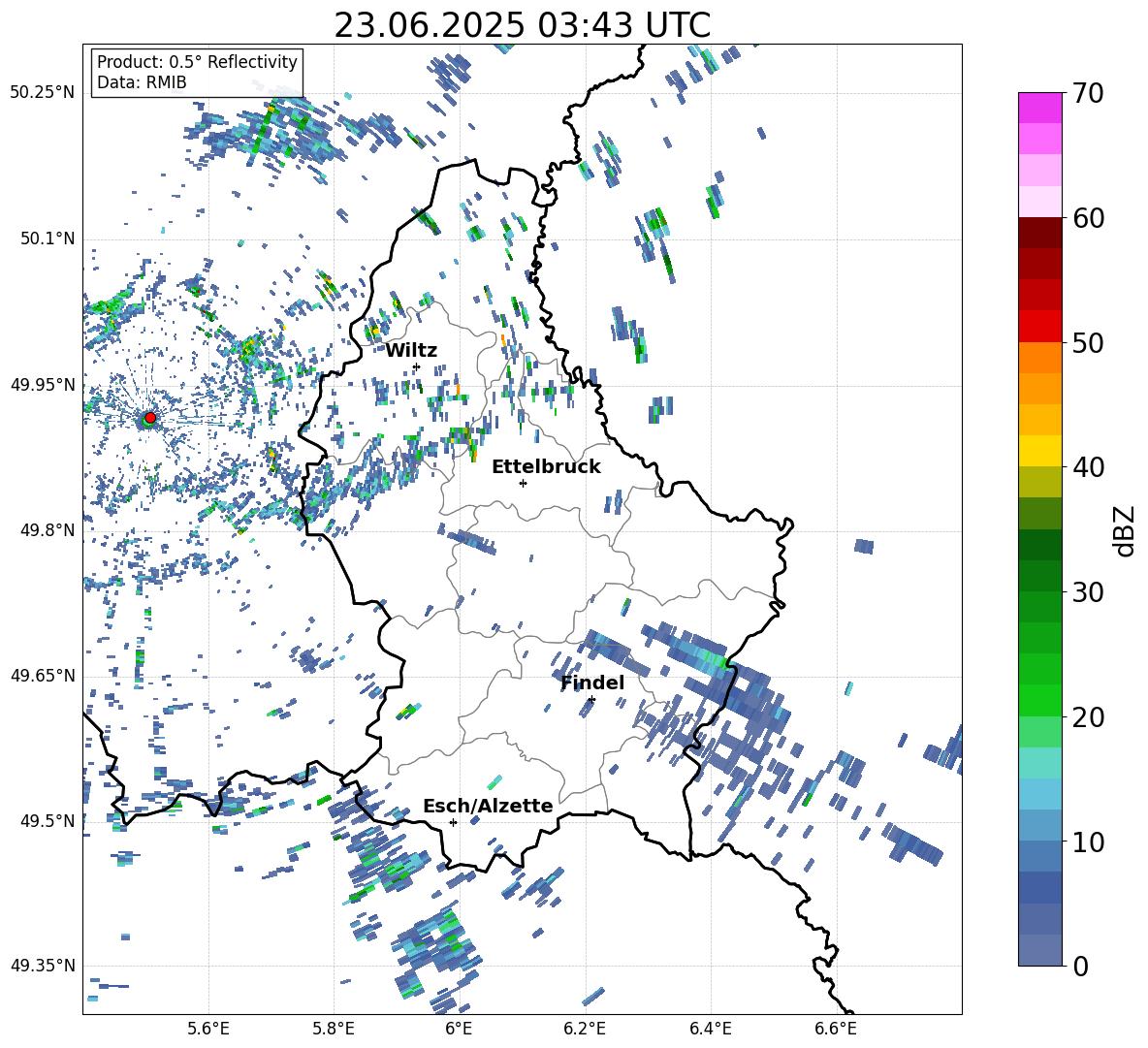Click the timestamp title 23.06.2025 03:43 UTC

click(522, 25)
